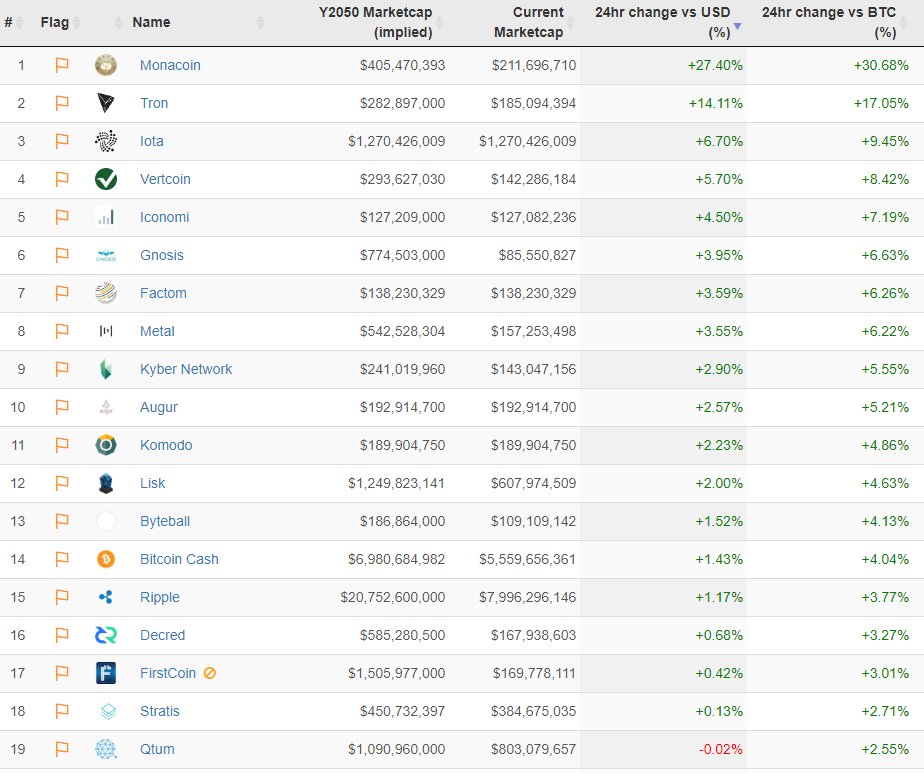Toggle the flag for Ripple
Screen dimensions: 924x774
click(62, 597)
